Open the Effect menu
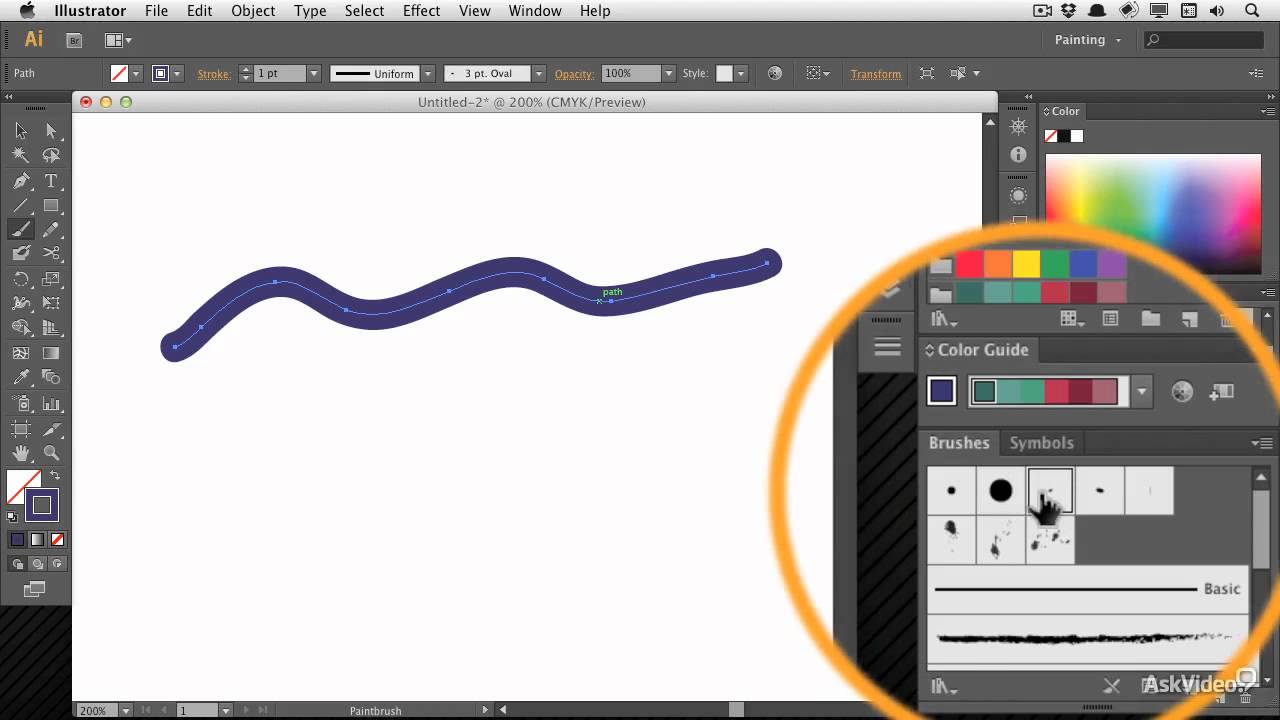Image resolution: width=1280 pixels, height=720 pixels. click(x=421, y=11)
